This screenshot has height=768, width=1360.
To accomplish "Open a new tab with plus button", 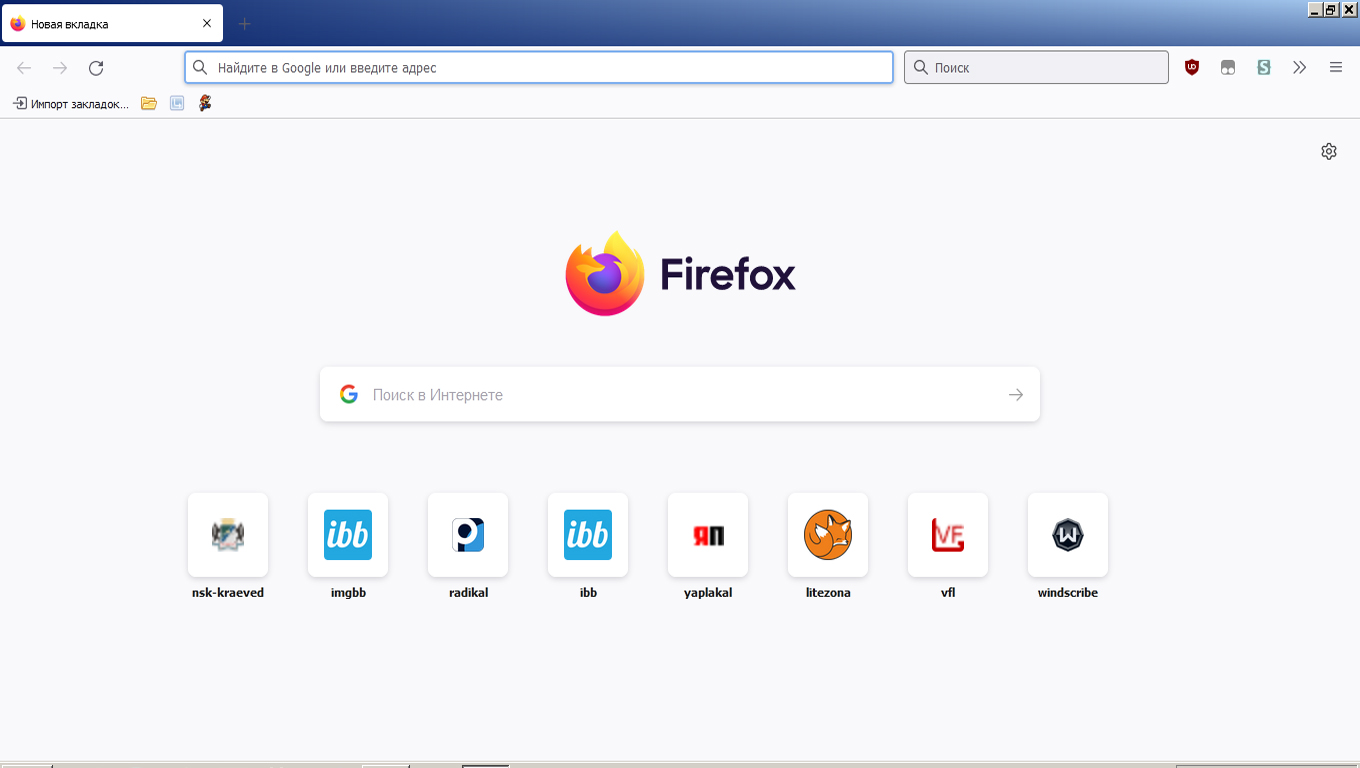I will click(245, 24).
